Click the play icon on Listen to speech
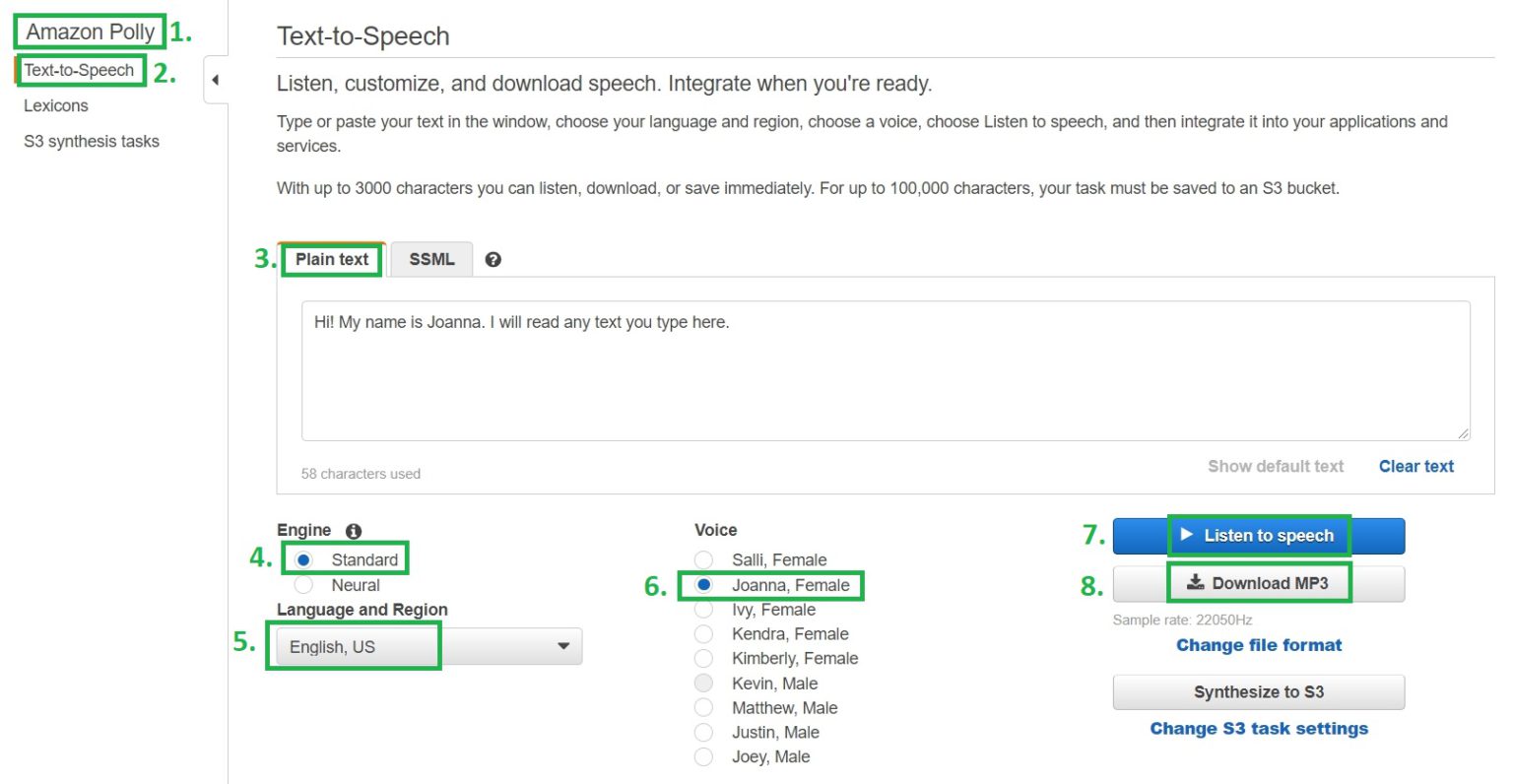 click(x=1187, y=535)
